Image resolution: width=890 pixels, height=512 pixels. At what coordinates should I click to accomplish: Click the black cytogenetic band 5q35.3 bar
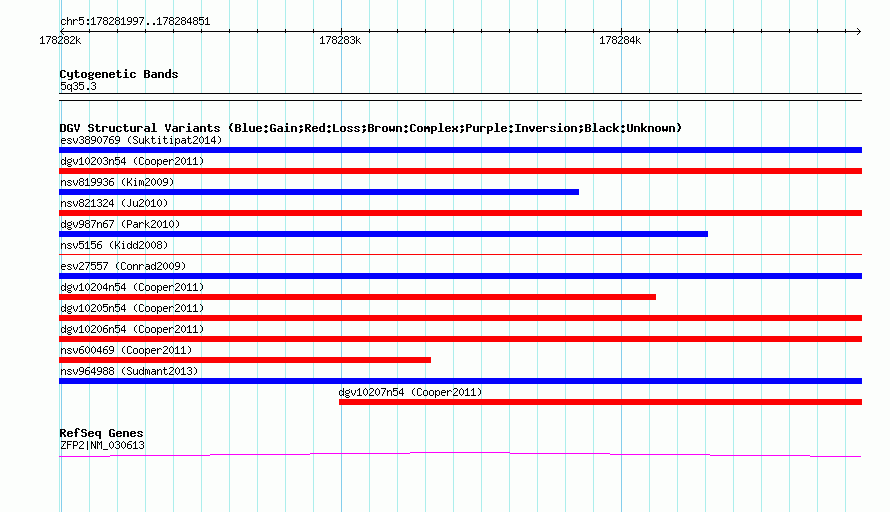tap(460, 97)
